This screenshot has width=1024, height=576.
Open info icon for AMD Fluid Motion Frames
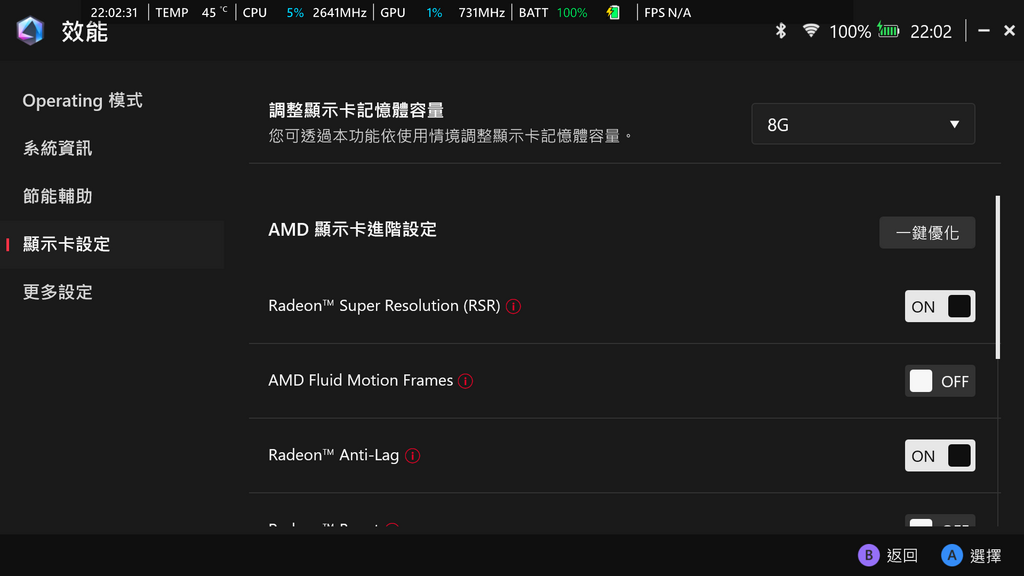coord(466,381)
